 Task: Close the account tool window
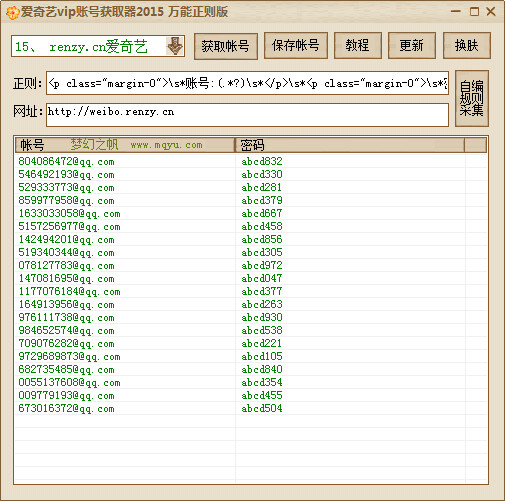491,12
